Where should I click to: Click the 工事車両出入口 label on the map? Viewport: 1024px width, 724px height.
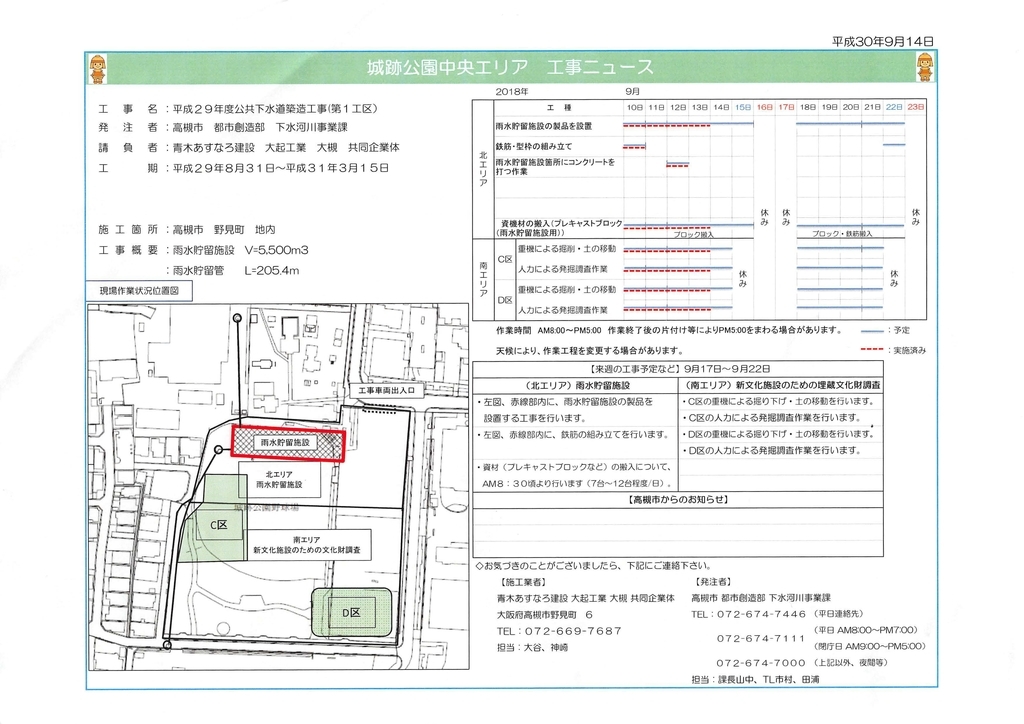click(x=387, y=390)
